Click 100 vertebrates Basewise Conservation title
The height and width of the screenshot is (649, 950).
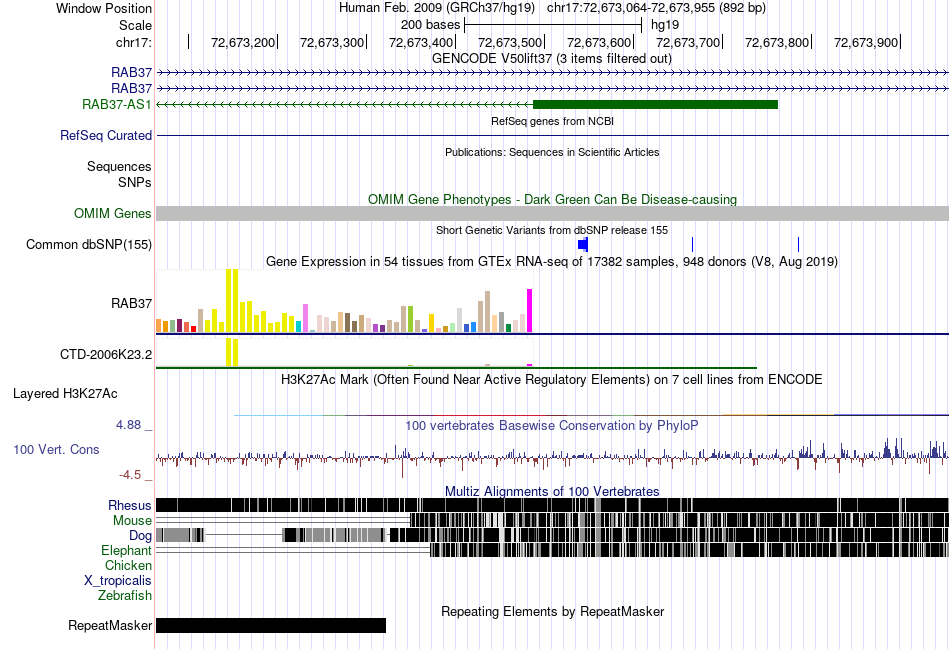point(552,425)
